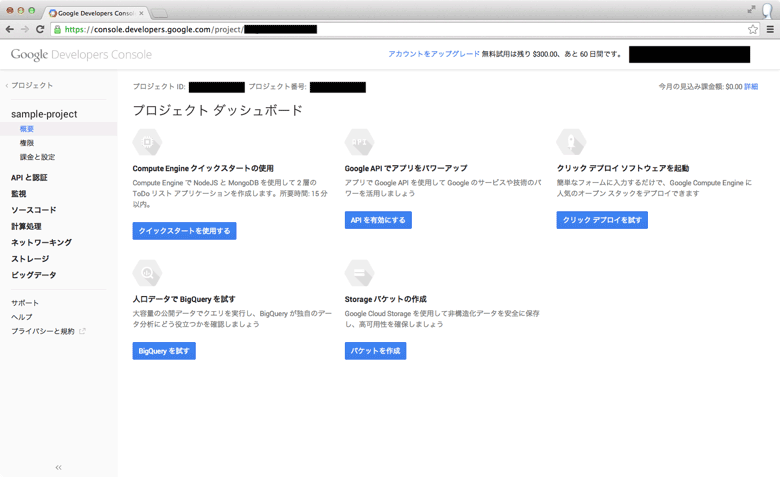
Task: Reload the page with refresh icon
Action: (40, 29)
